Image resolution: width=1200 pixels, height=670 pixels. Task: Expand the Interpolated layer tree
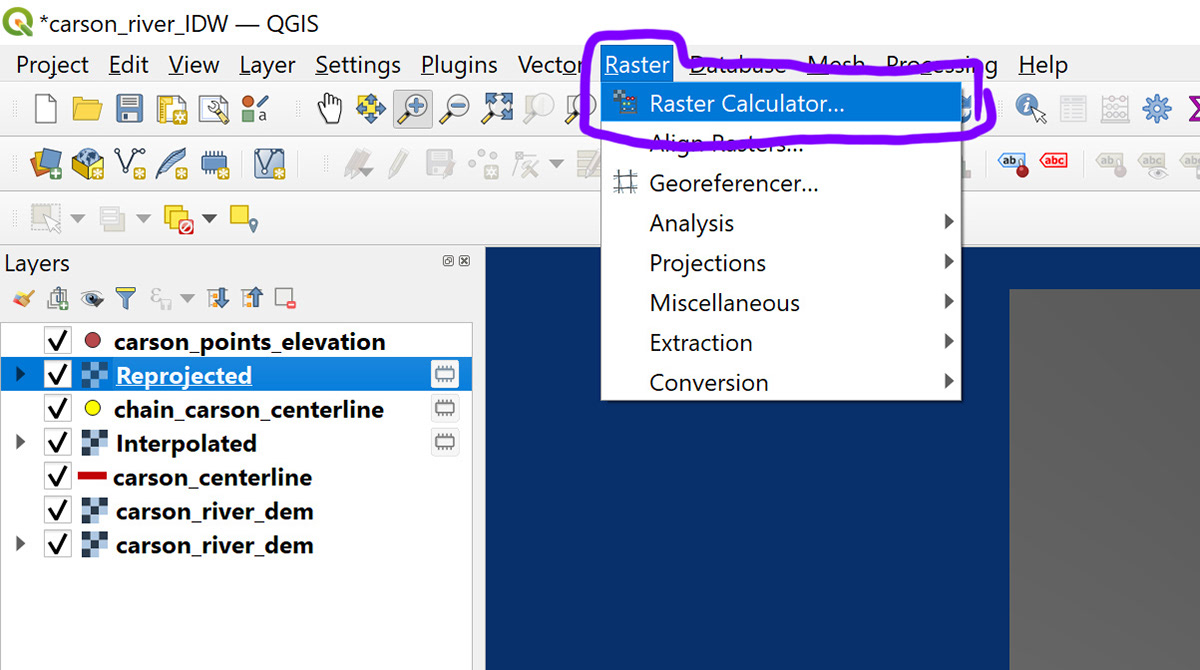click(x=21, y=443)
